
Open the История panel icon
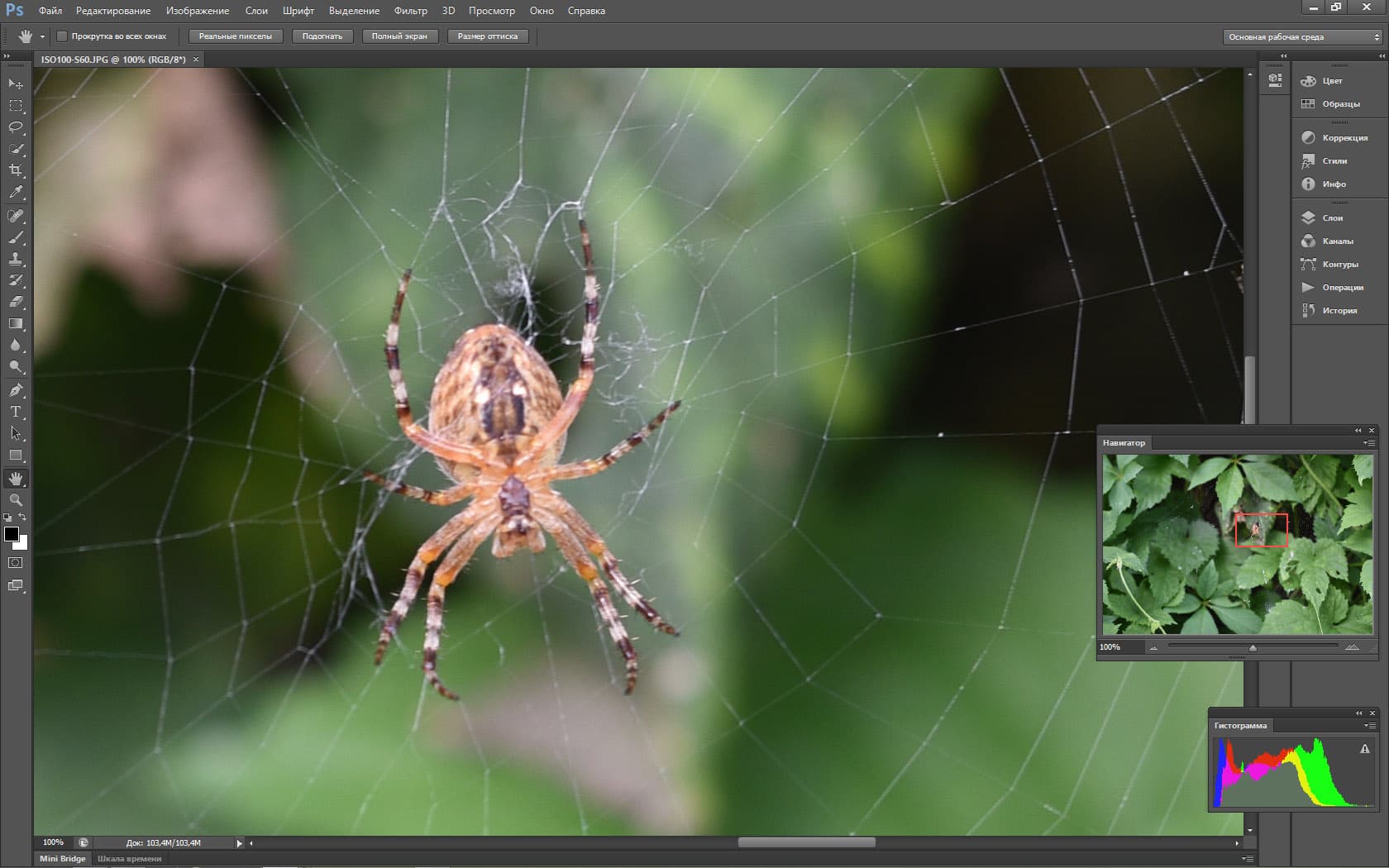pos(1308,311)
